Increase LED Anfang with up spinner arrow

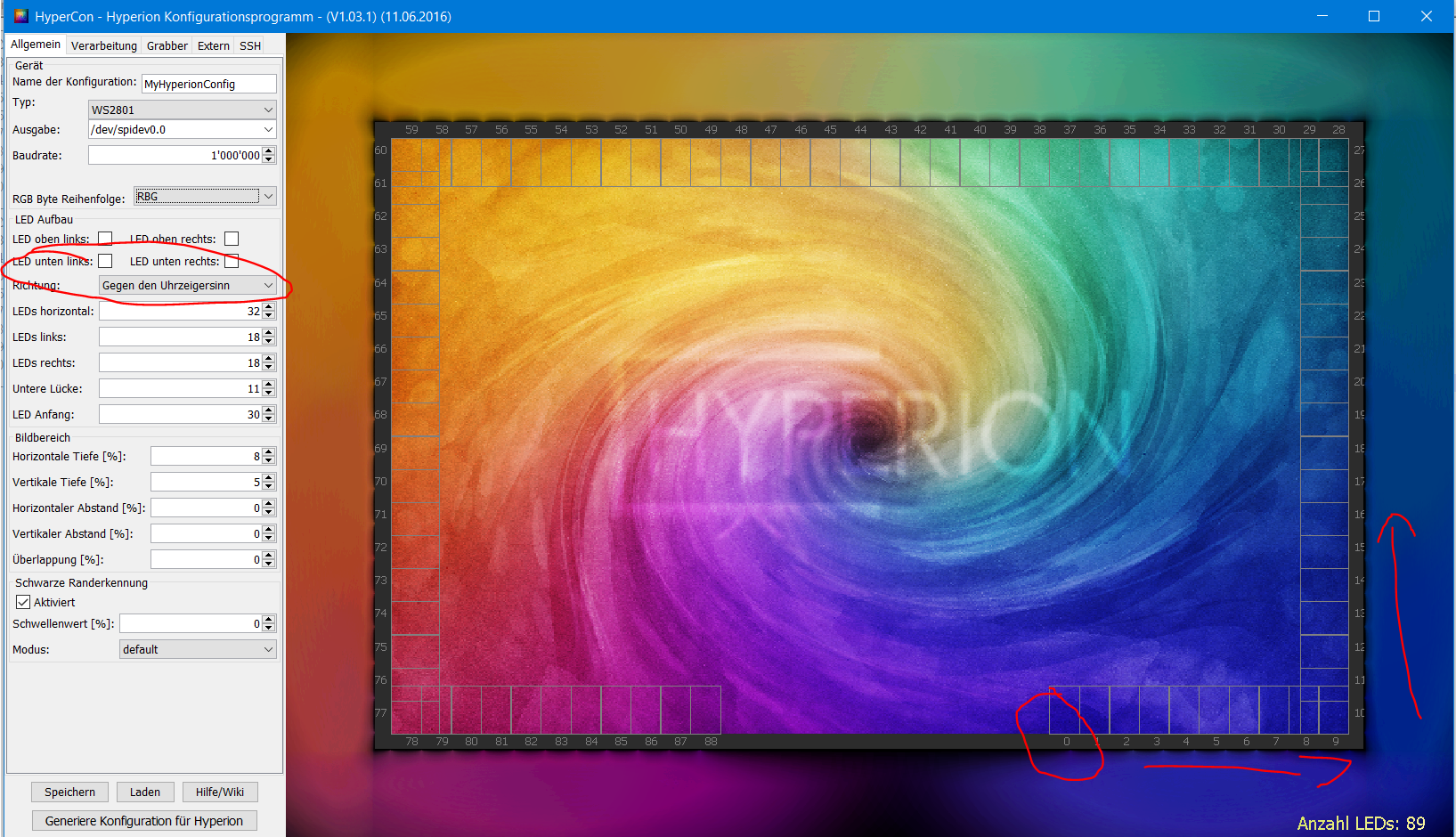click(269, 410)
